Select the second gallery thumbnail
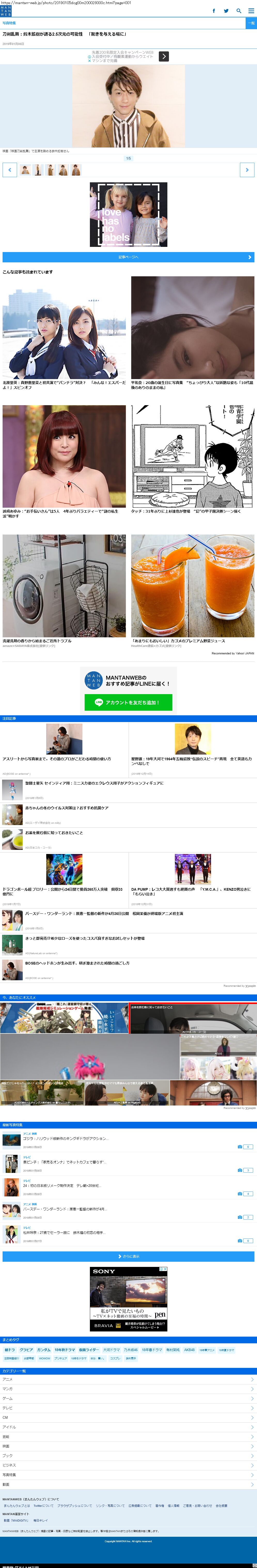 pyautogui.click(x=38, y=170)
